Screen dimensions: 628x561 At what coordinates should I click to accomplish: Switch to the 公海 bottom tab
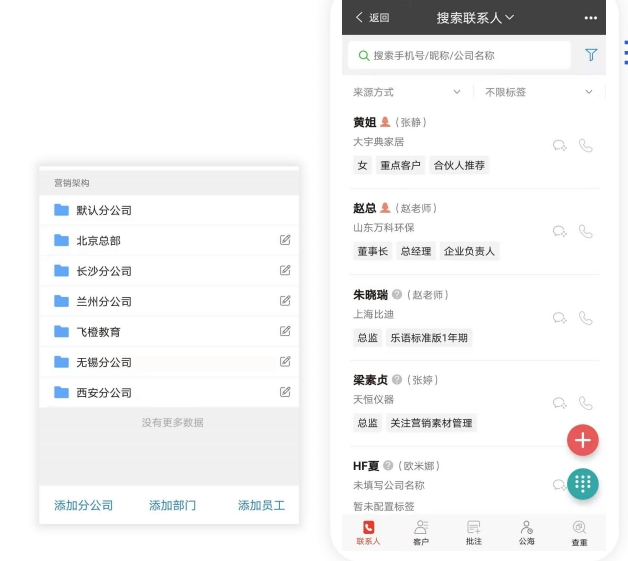coord(527,533)
